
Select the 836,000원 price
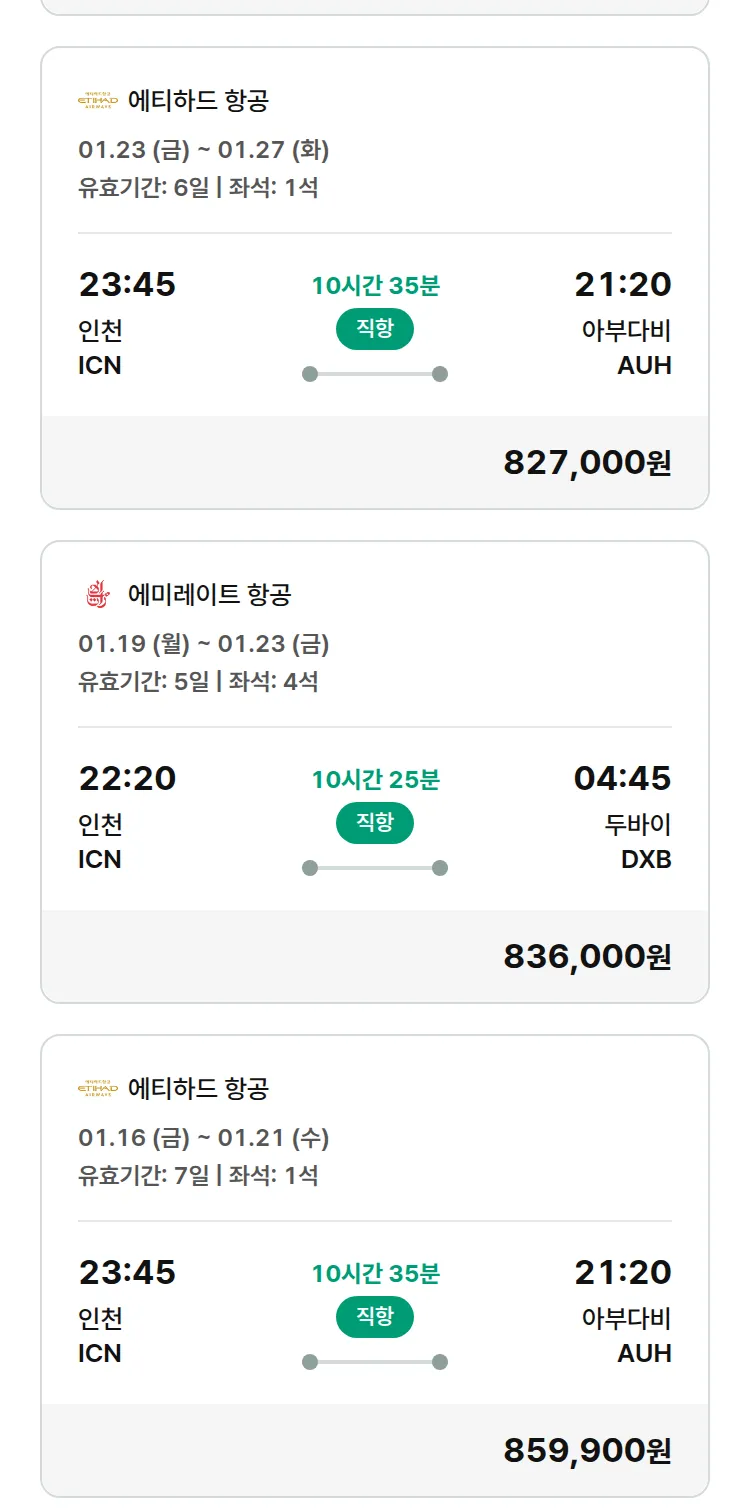pyautogui.click(x=587, y=957)
